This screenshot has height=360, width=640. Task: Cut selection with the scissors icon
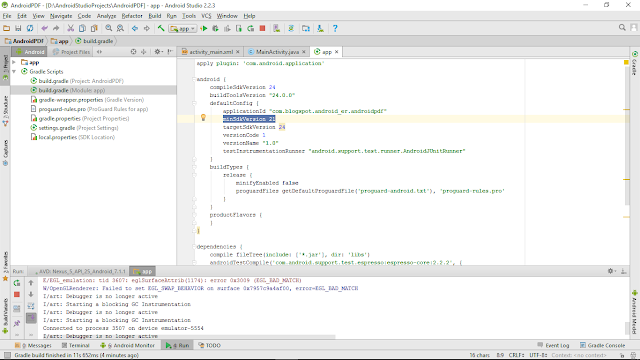(71, 28)
